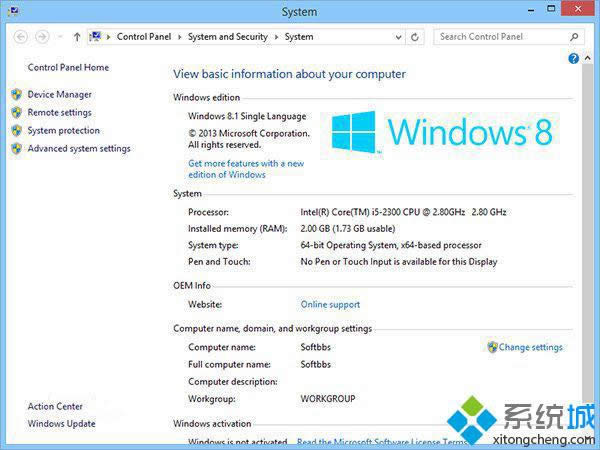Expand chevron before Control Panel breadcrumb
The height and width of the screenshot is (450, 600).
(109, 37)
